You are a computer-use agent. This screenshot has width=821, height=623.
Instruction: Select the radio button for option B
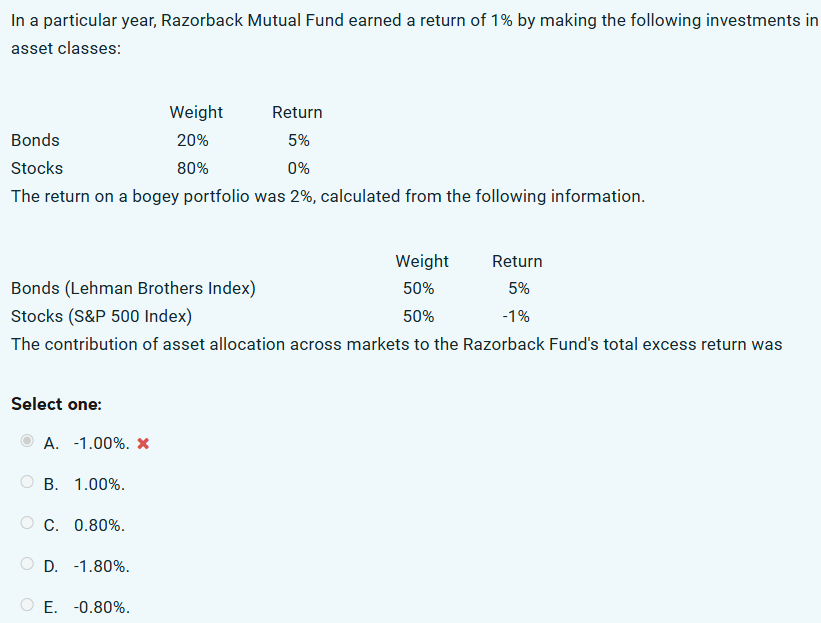coord(27,481)
